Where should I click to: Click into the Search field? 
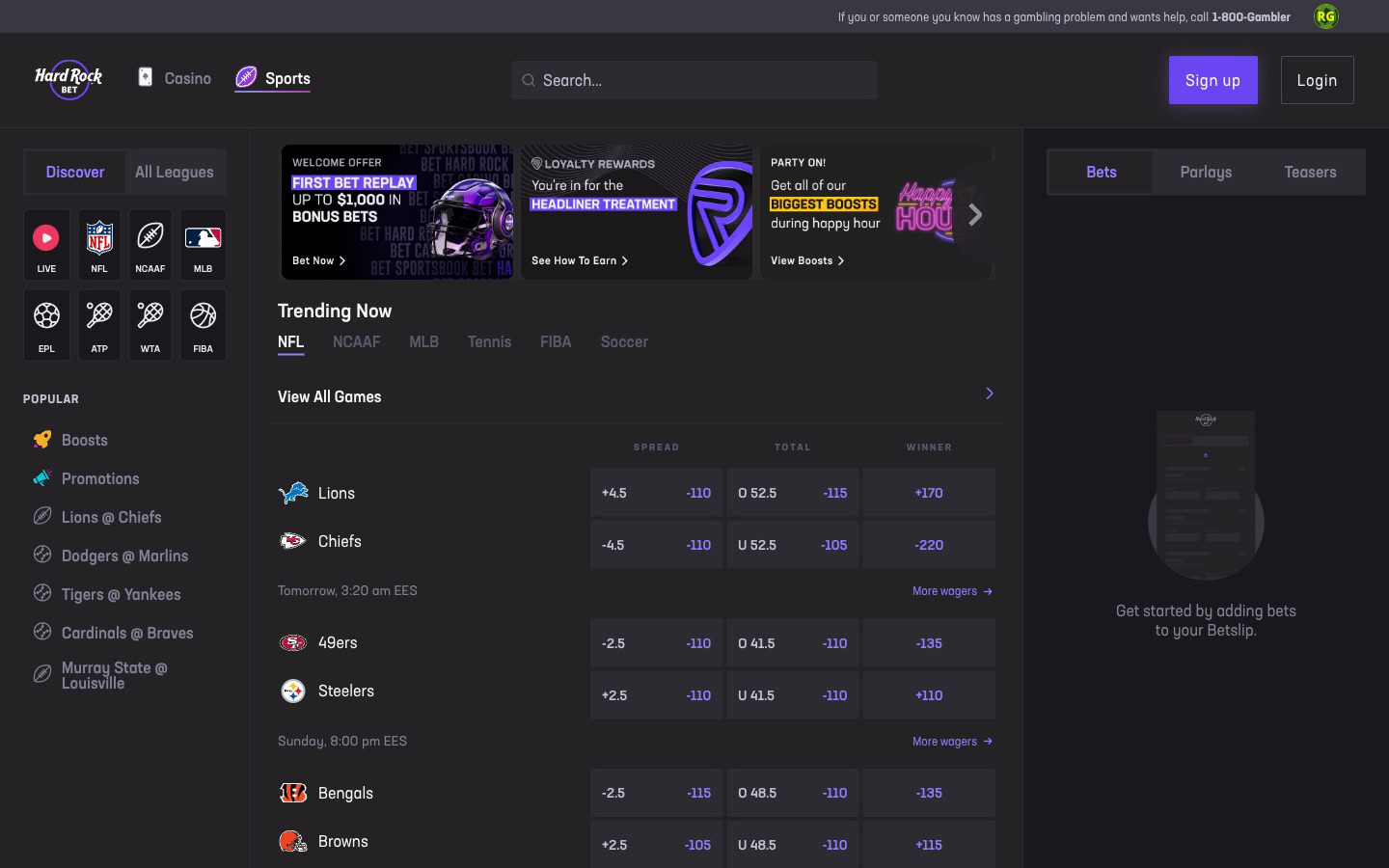pyautogui.click(x=694, y=80)
